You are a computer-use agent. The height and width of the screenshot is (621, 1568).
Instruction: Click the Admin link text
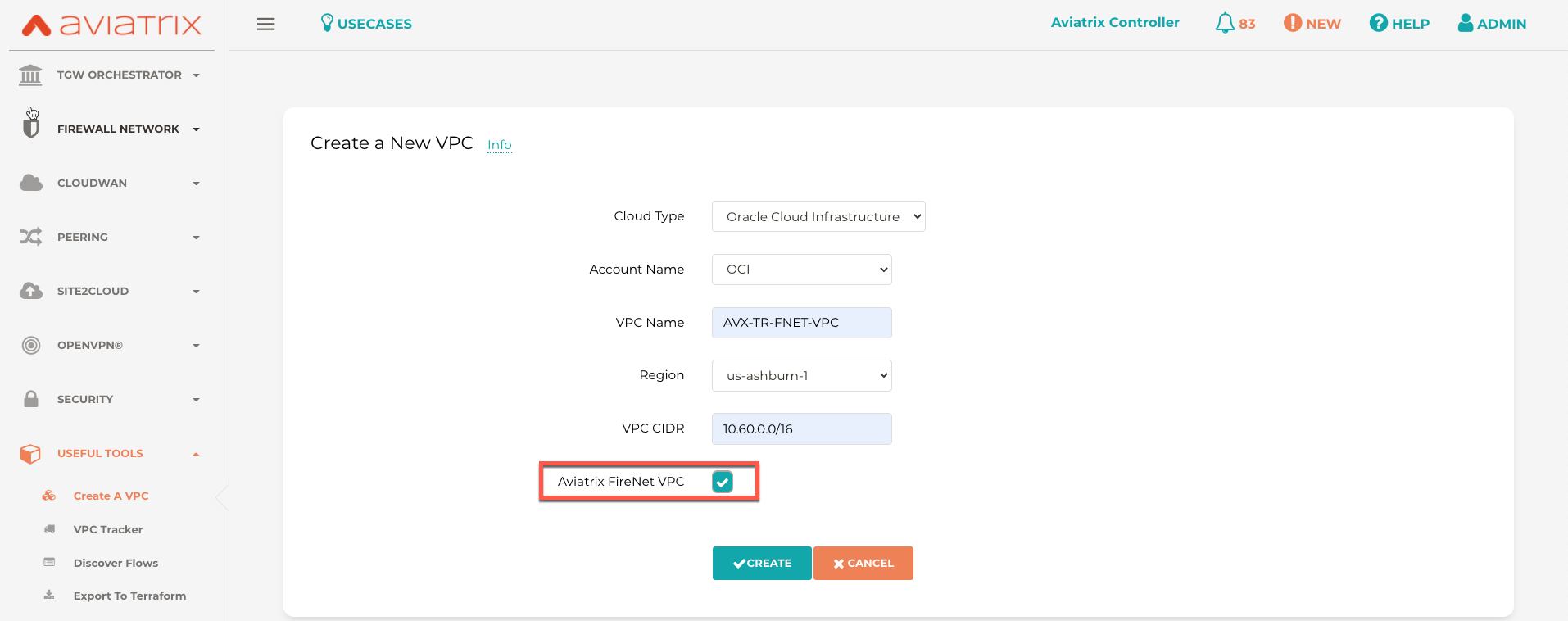pyautogui.click(x=1502, y=24)
